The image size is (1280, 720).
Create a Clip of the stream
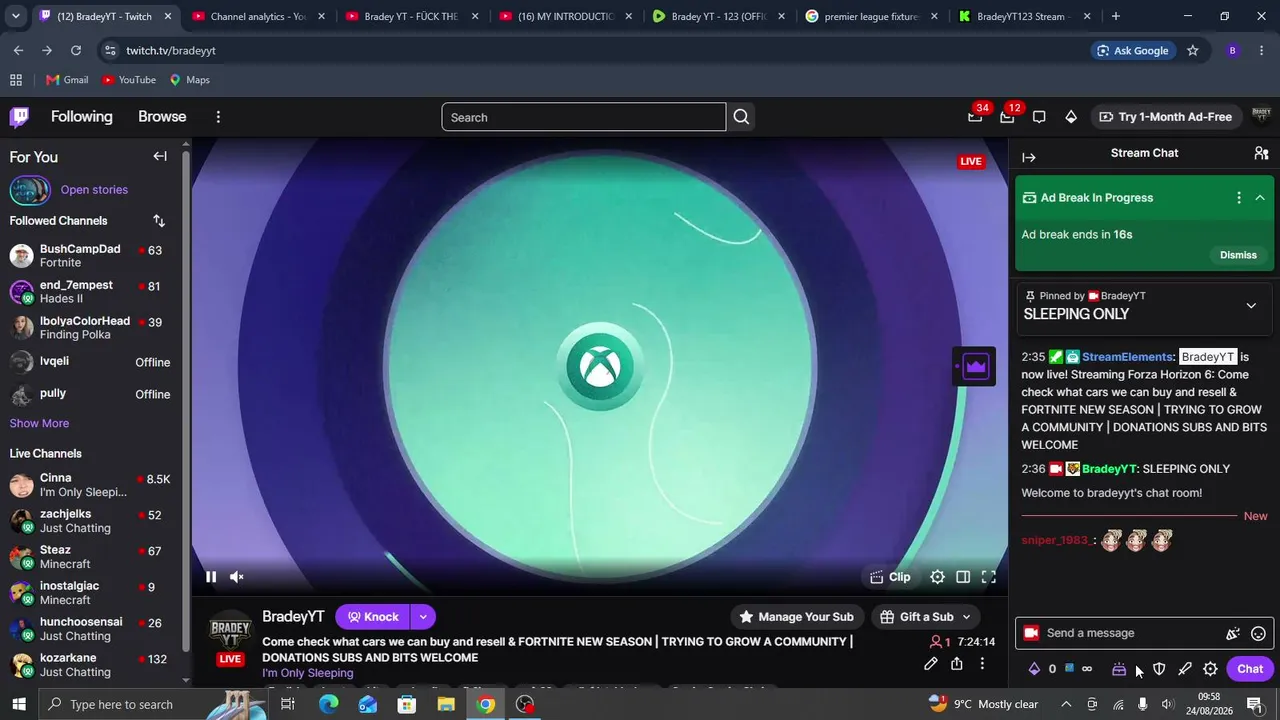pyautogui.click(x=891, y=577)
